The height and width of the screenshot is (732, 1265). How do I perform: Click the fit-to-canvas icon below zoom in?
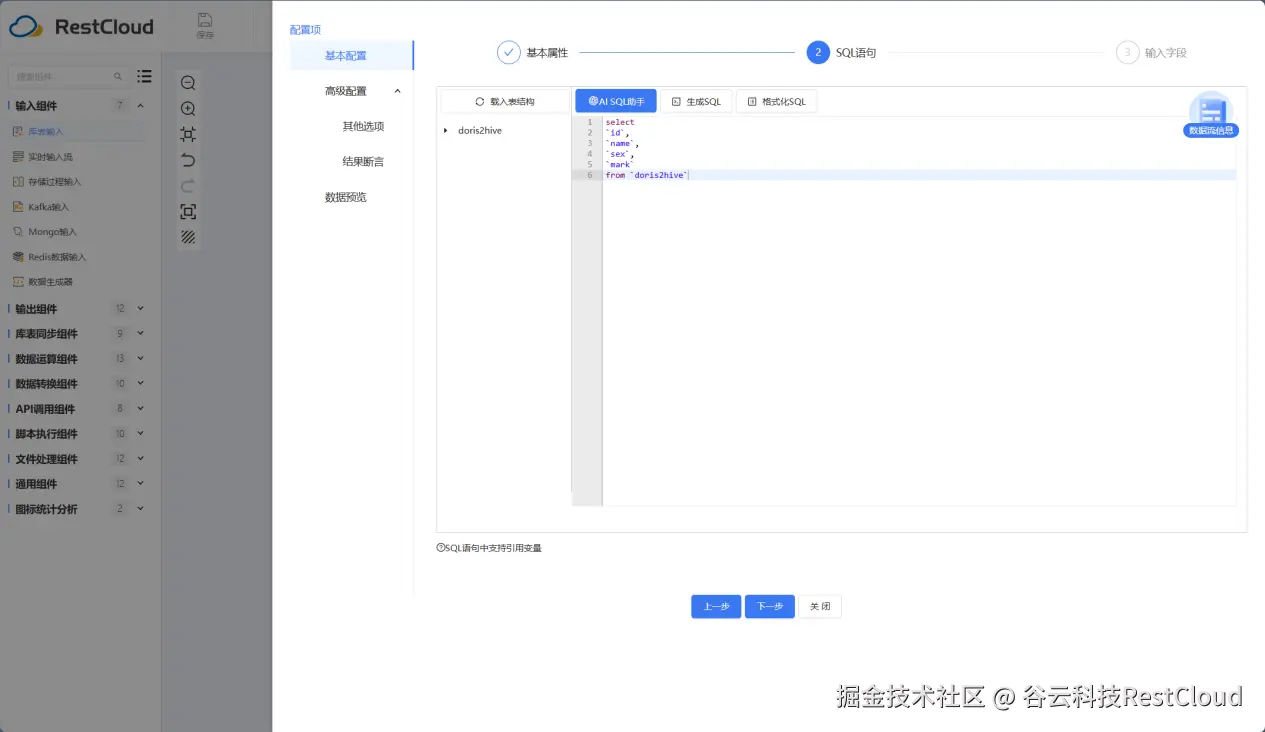tap(188, 134)
